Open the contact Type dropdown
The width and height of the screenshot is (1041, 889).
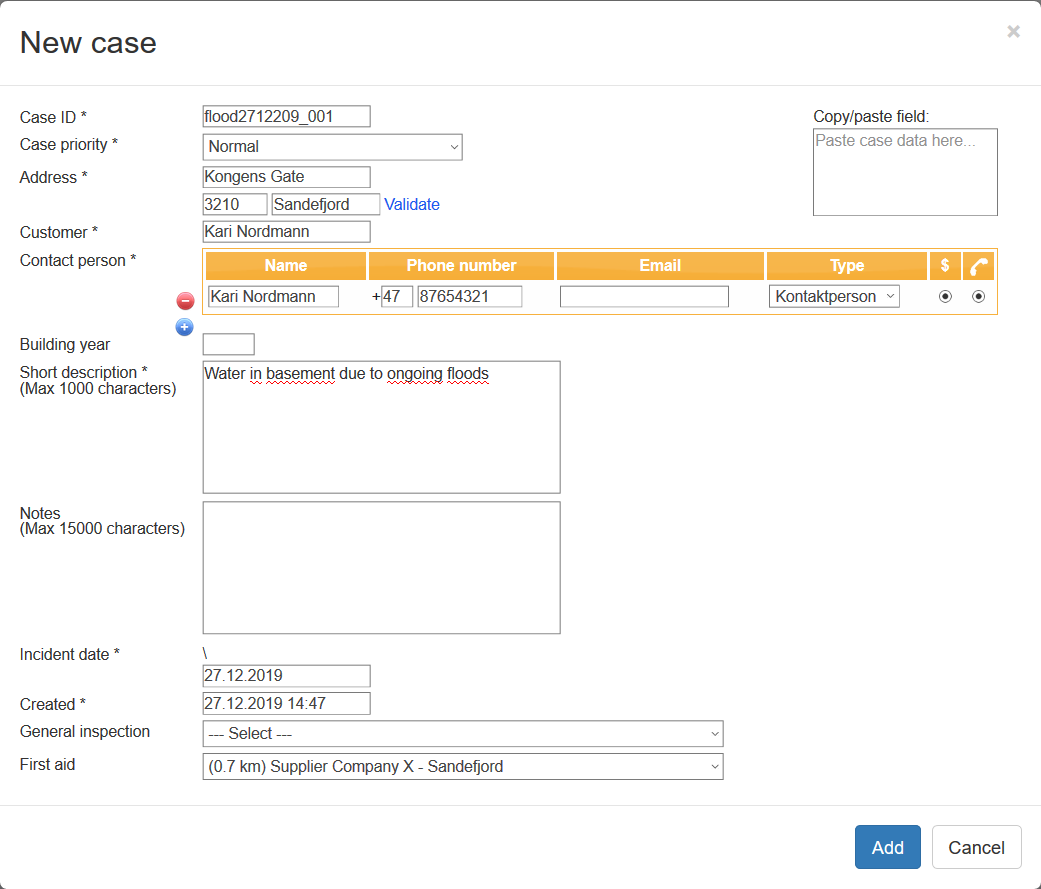(834, 296)
